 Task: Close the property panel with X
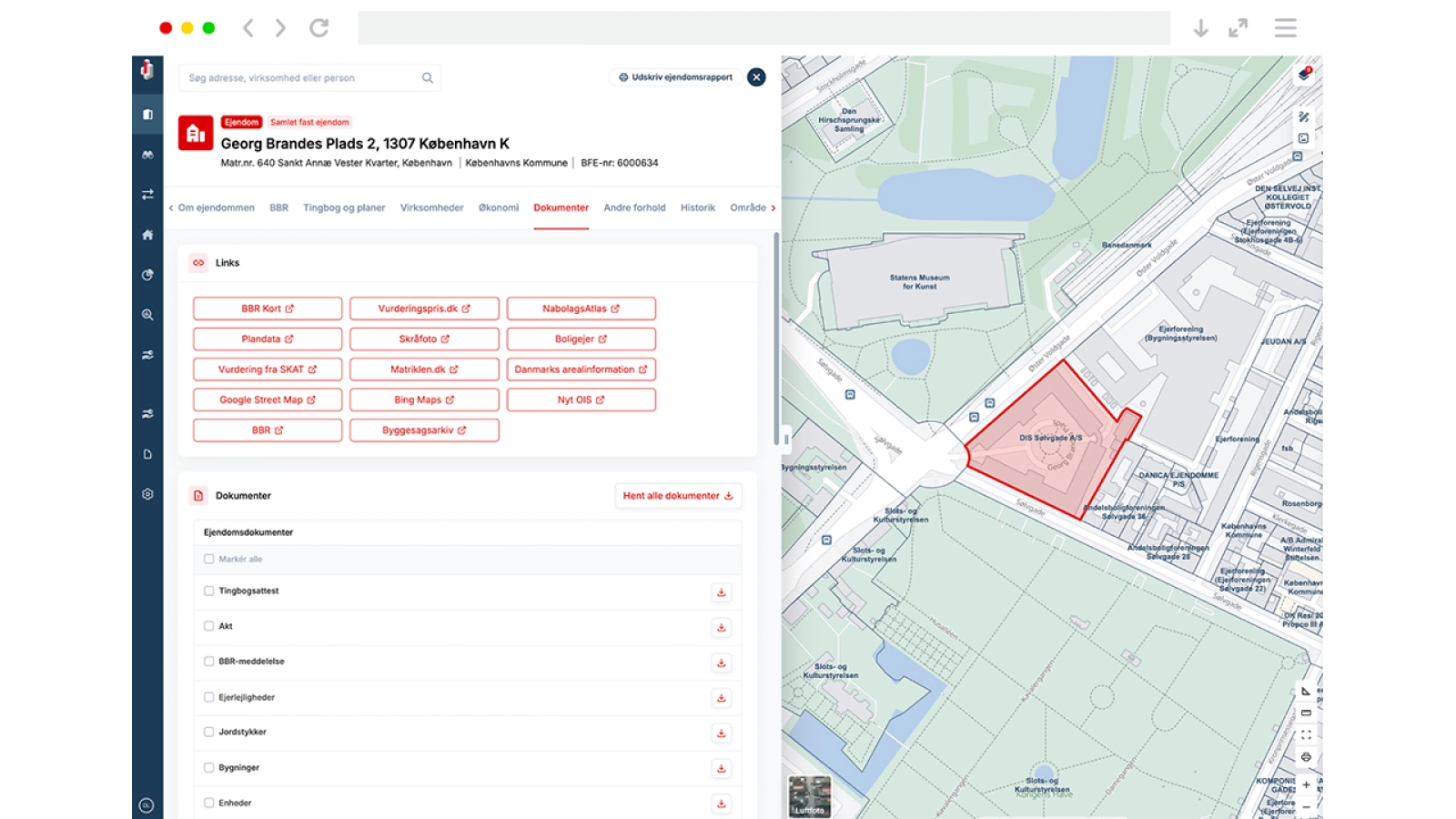tap(756, 77)
